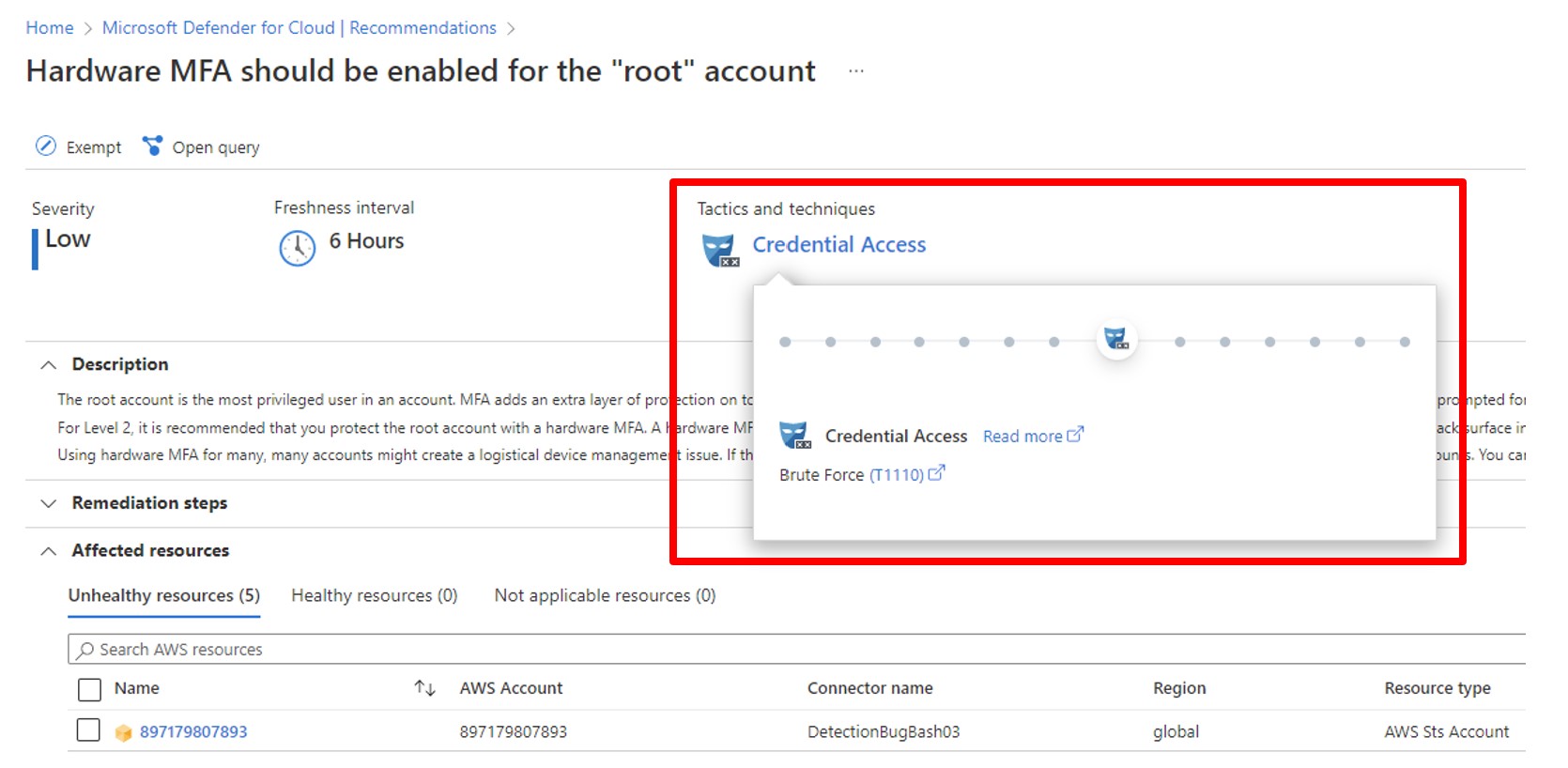
Task: Click the DetectionBugBash03 connector cell
Action: (x=884, y=731)
